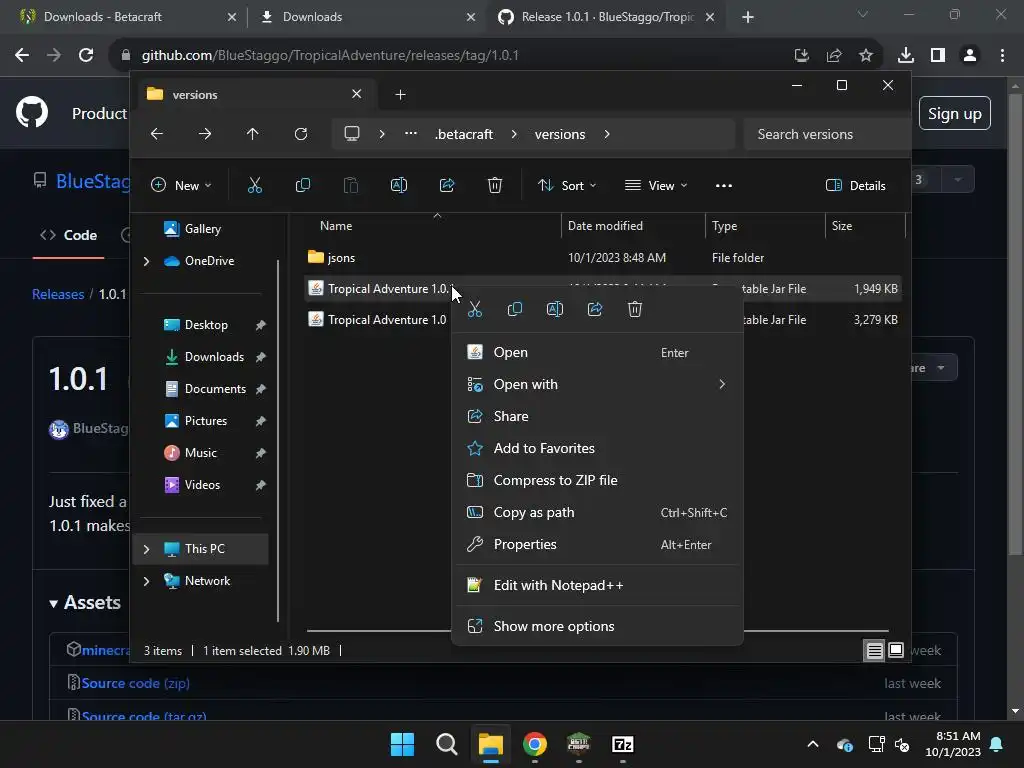The image size is (1024, 768).
Task: Open the Source code (zip) link
Action: pos(135,683)
